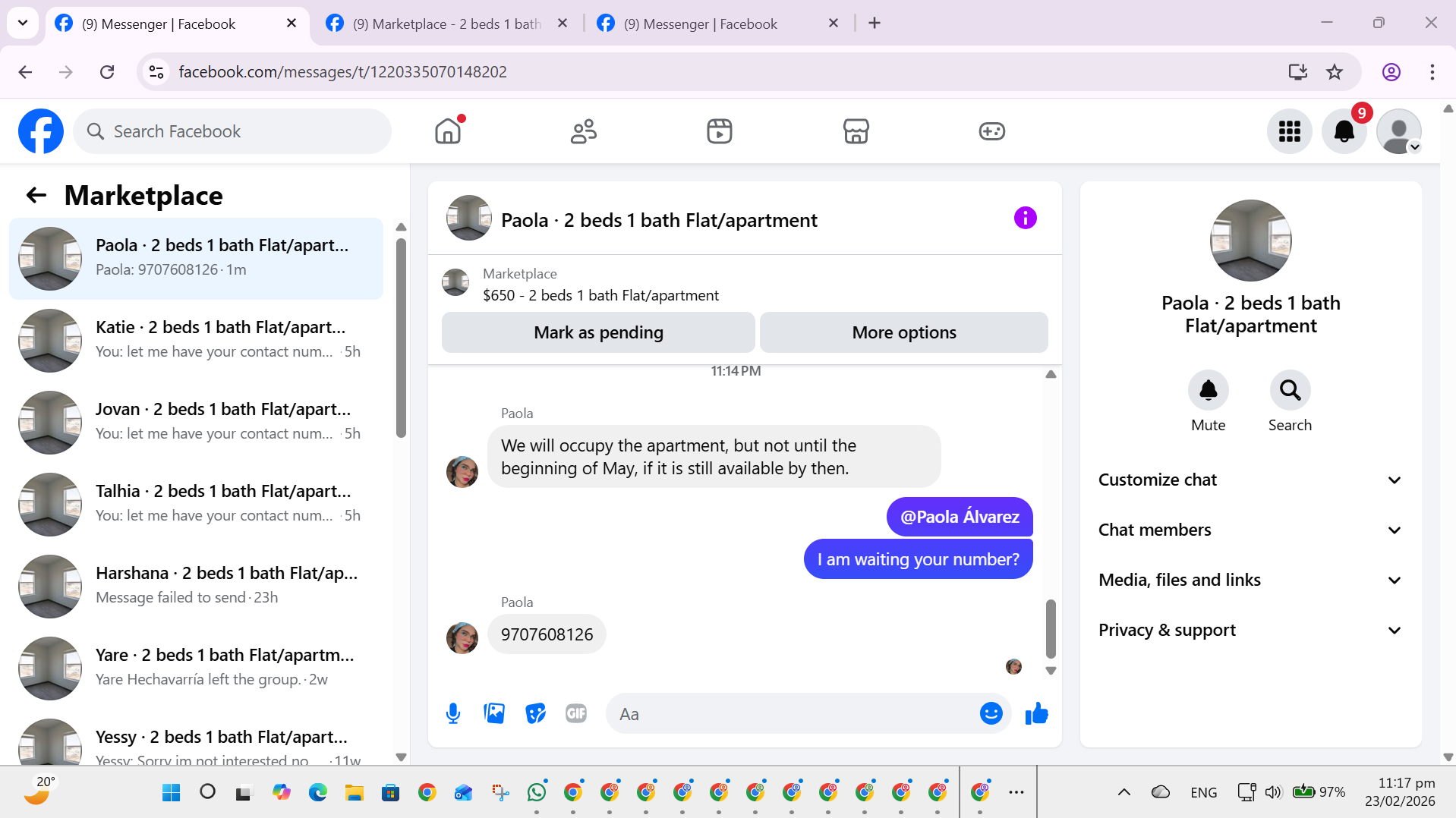Open Talhia conversation in the list
1456x818 pixels.
click(x=196, y=504)
